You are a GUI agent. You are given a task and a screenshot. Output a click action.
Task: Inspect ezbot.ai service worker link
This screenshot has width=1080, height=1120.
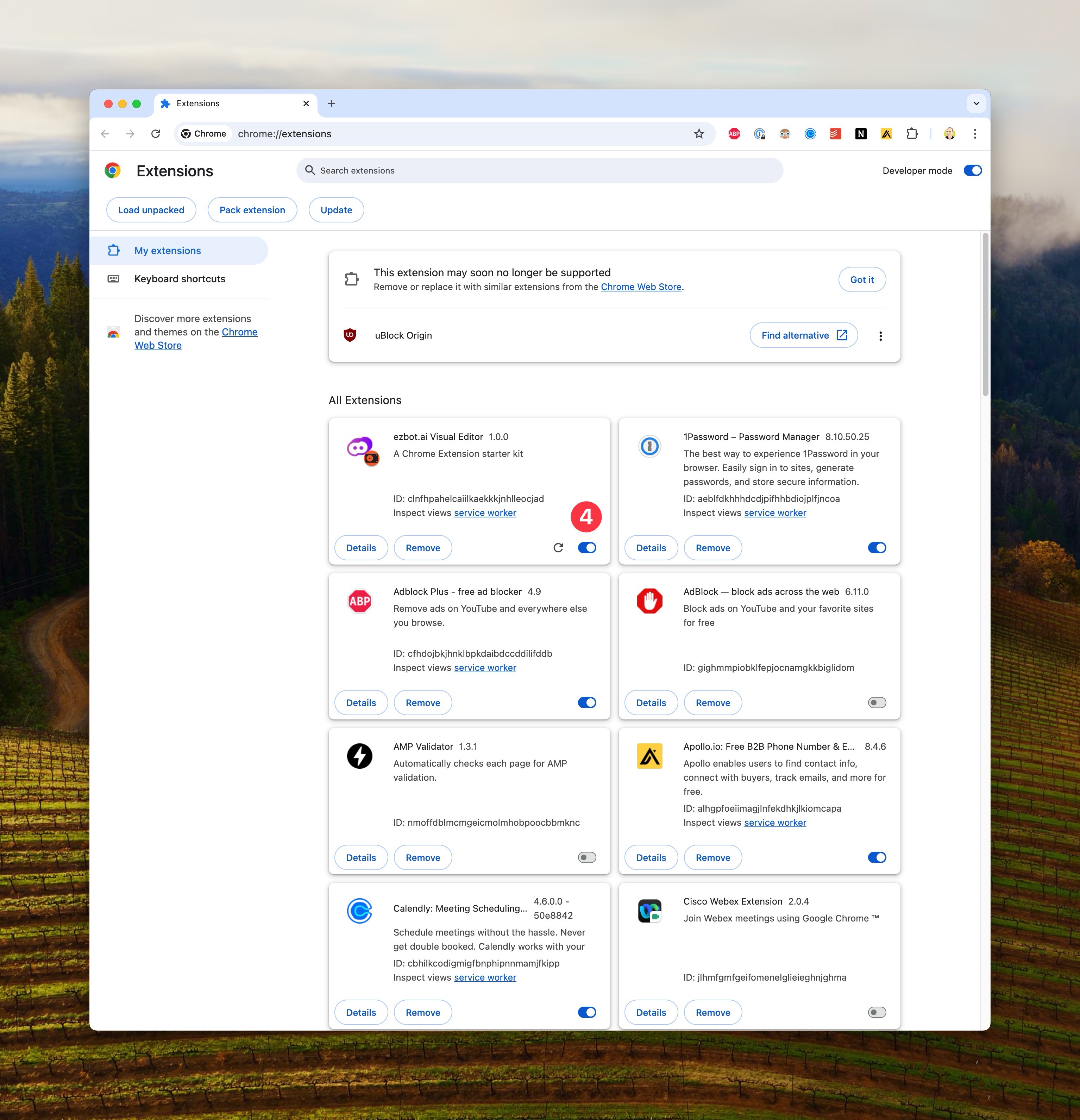485,512
